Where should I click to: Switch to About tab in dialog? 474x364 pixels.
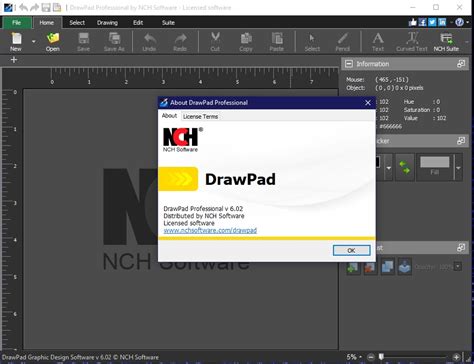(x=169, y=116)
